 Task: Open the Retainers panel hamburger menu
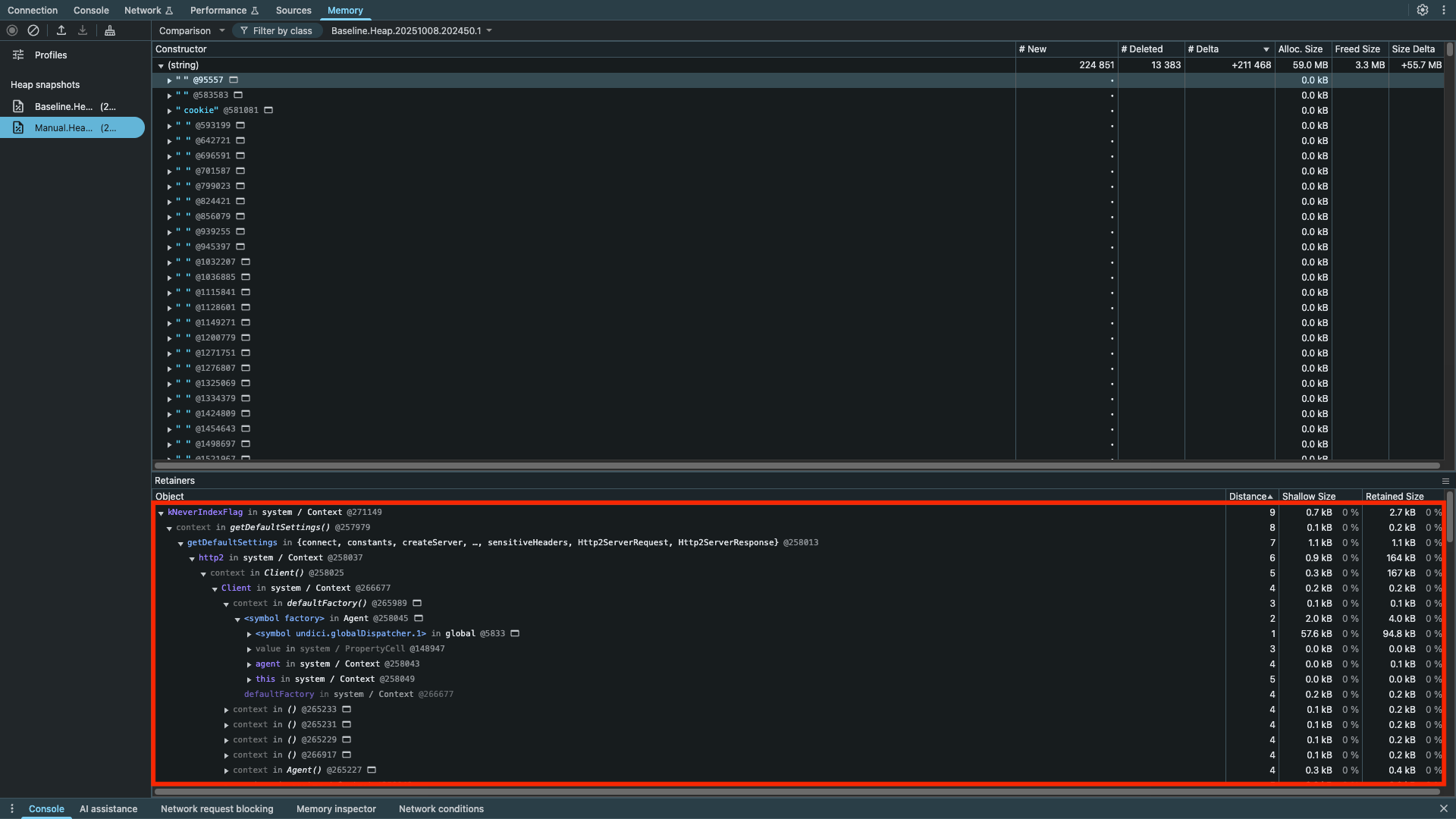(1445, 481)
